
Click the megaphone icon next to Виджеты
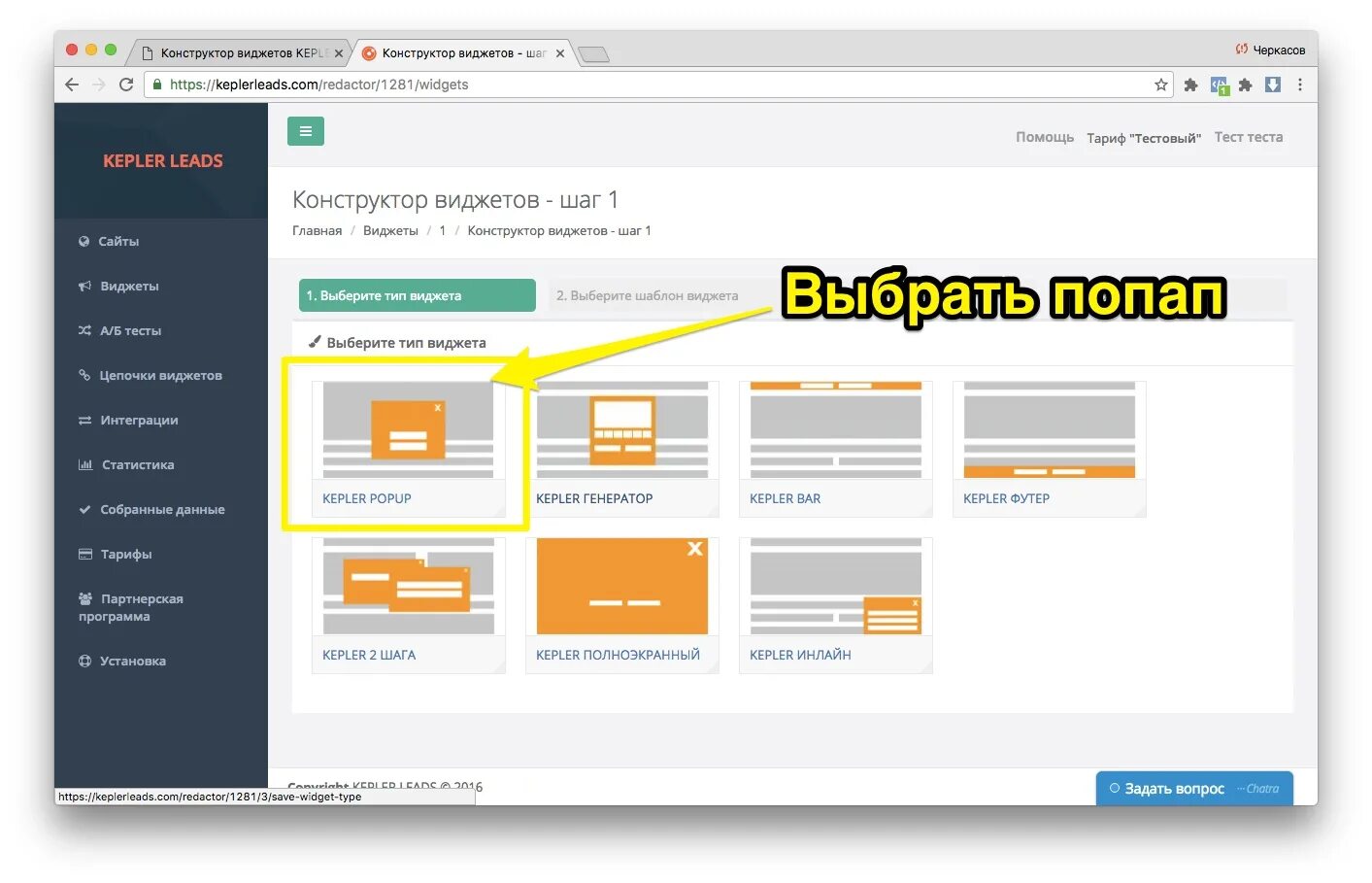84,286
